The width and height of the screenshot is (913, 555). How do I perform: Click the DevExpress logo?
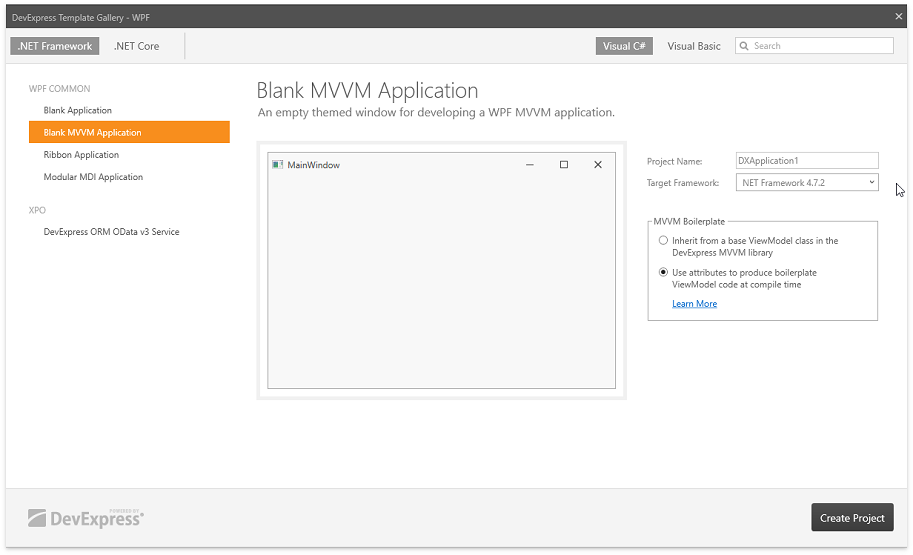click(86, 518)
